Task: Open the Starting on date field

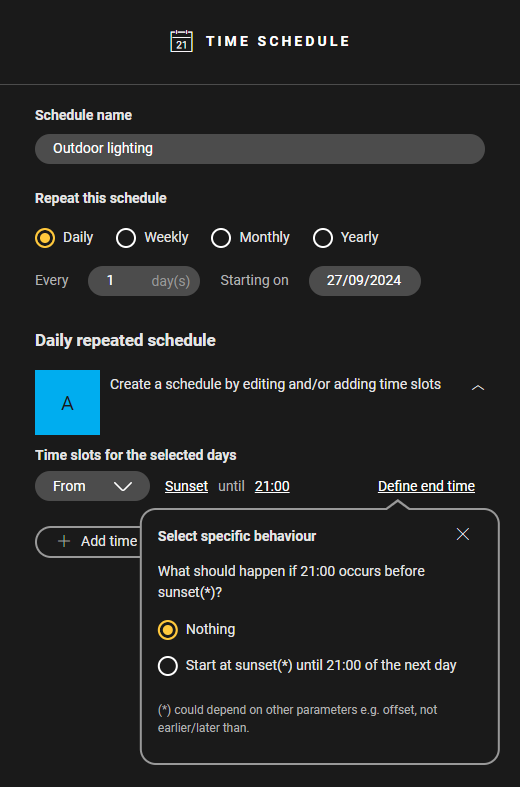Action: point(365,281)
